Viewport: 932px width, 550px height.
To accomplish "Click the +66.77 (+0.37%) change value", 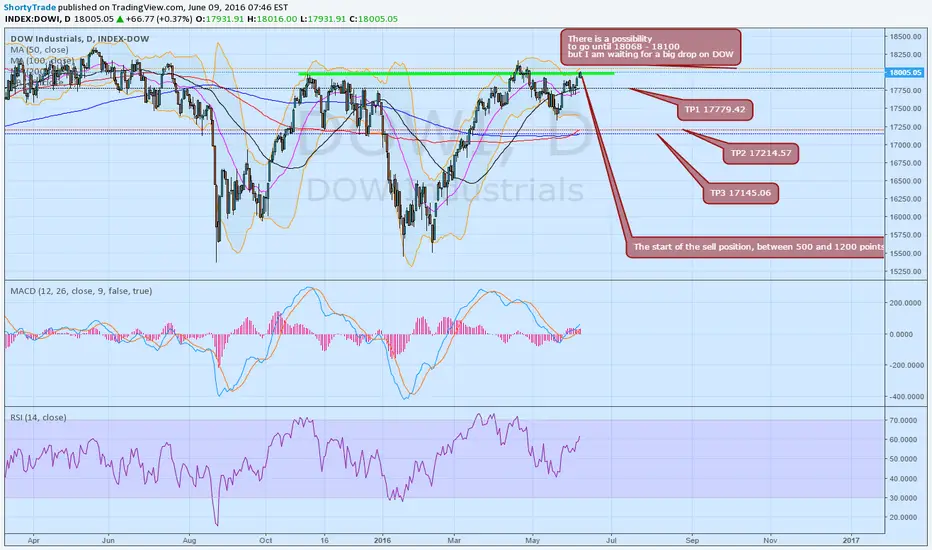I will tap(159, 19).
